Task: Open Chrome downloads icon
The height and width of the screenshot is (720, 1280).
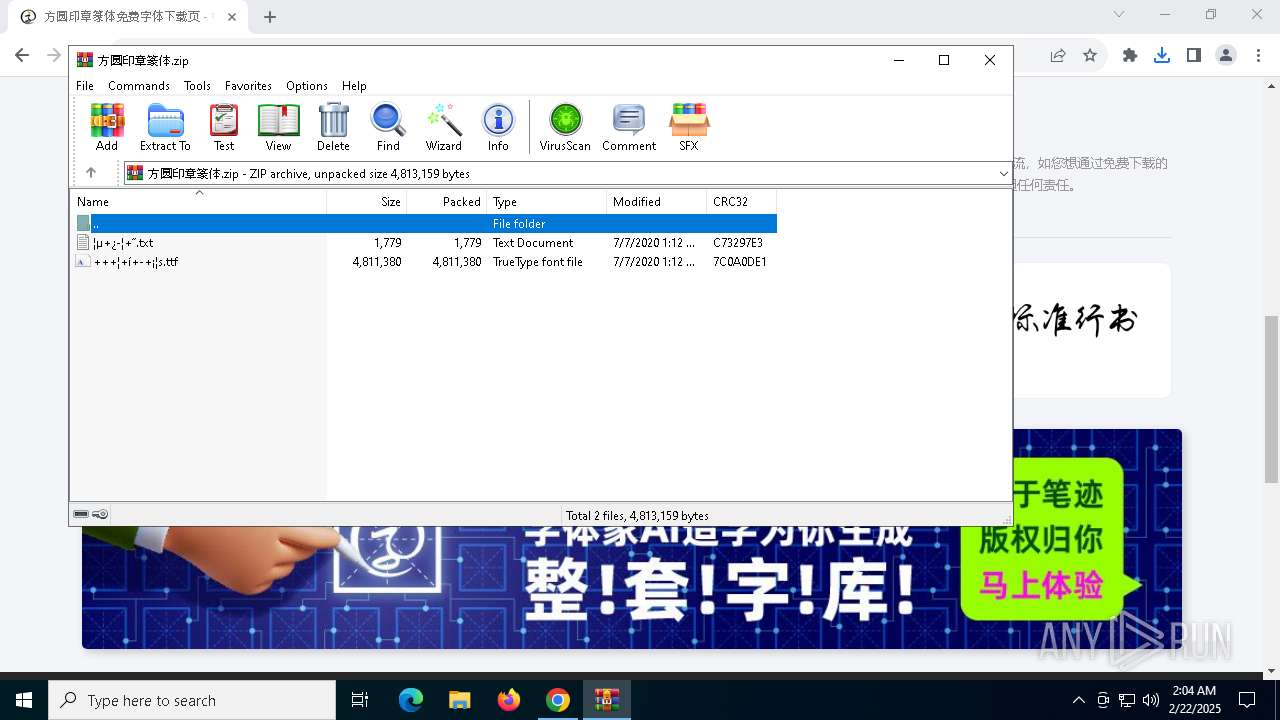Action: pos(1162,56)
